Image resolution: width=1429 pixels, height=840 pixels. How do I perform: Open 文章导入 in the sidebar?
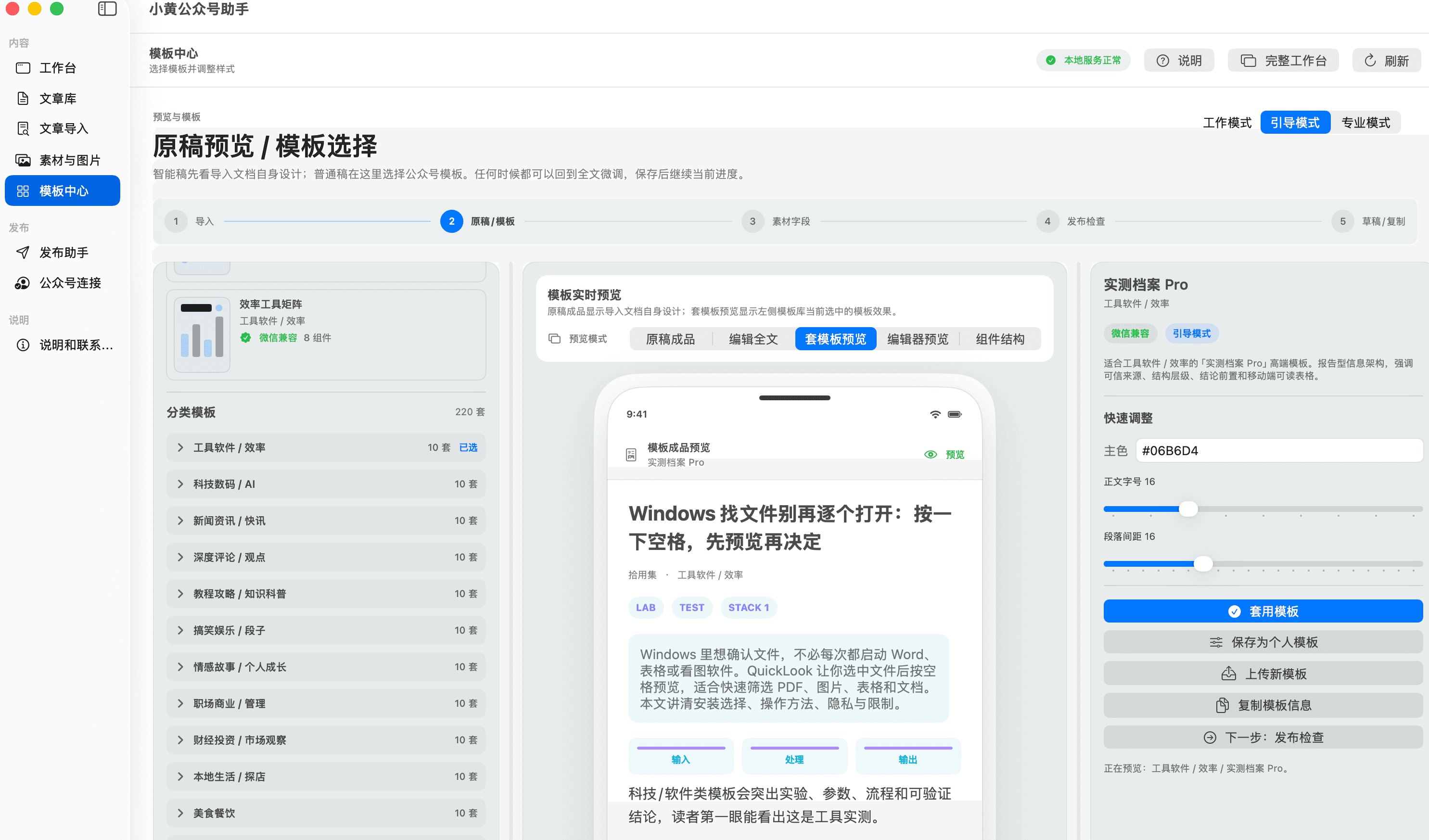click(x=63, y=129)
